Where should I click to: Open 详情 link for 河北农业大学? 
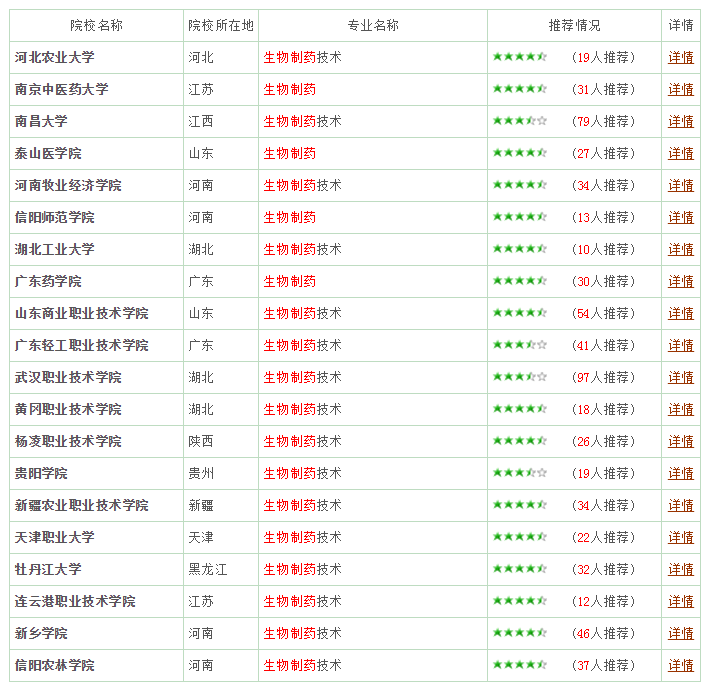click(x=681, y=58)
